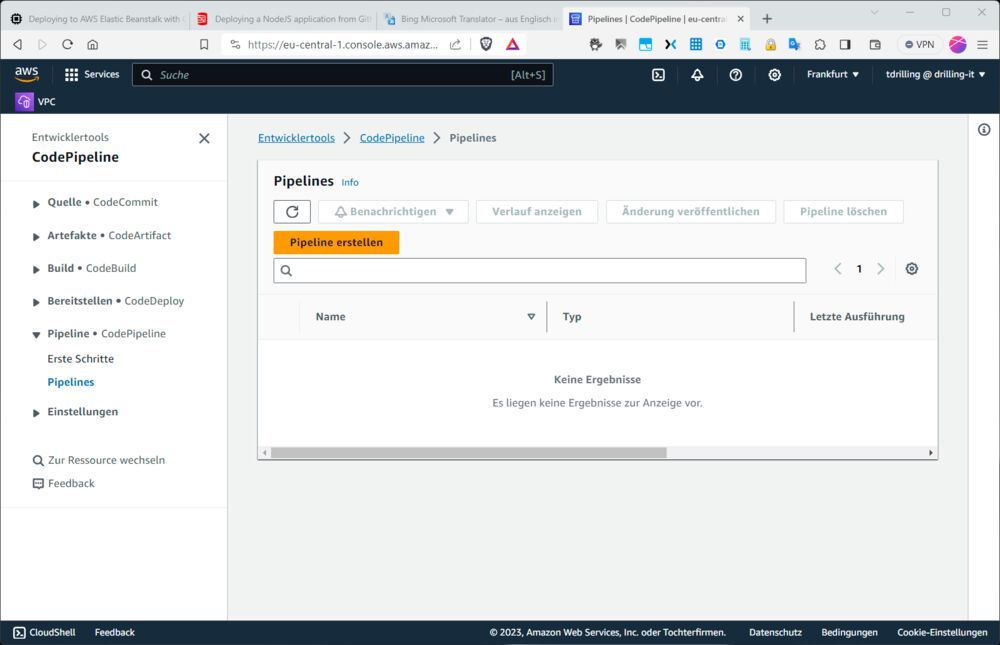
Task: Select Erste Schritte in sidebar
Action: coord(81,359)
